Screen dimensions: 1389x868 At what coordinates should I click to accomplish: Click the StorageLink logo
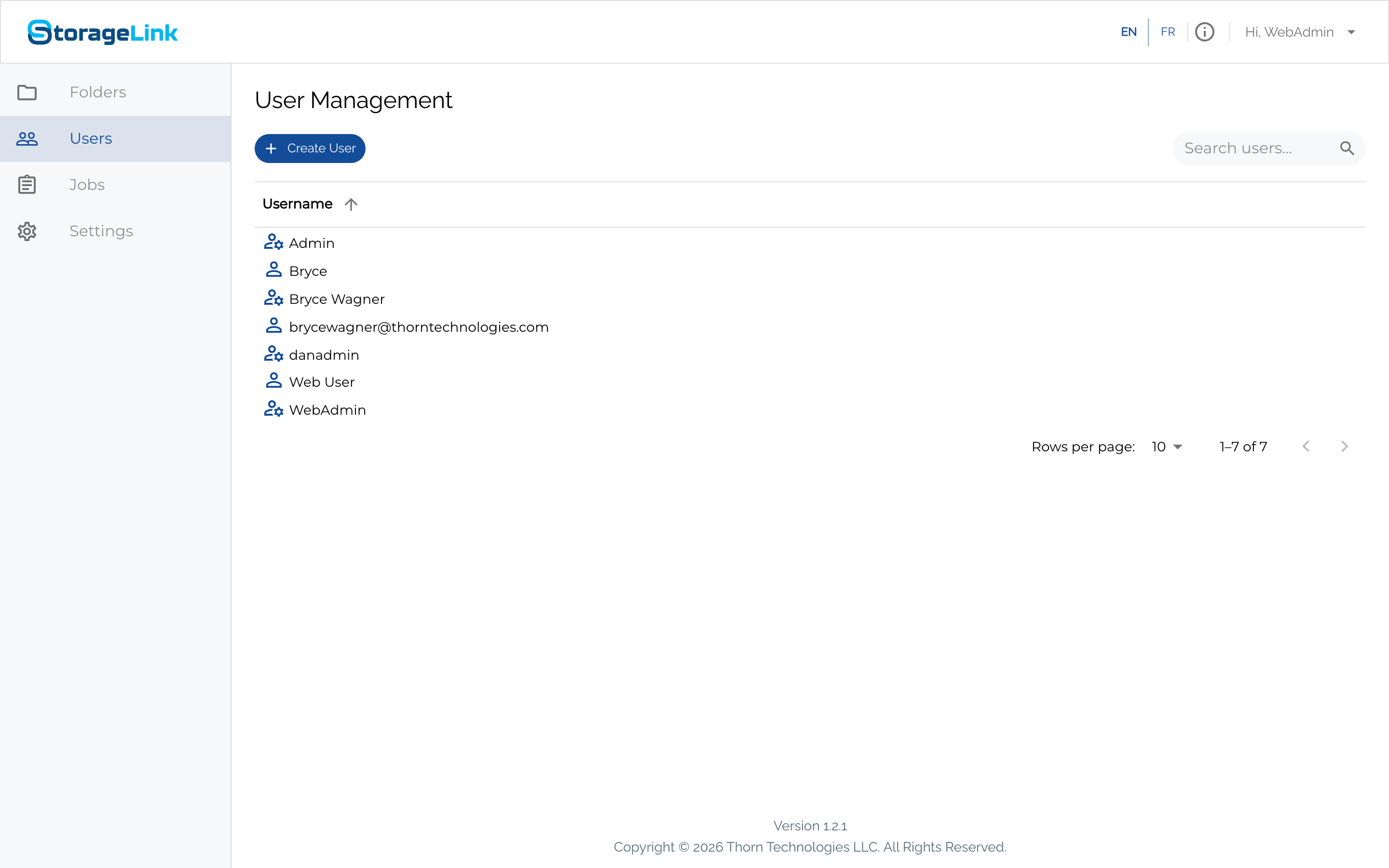[103, 32]
